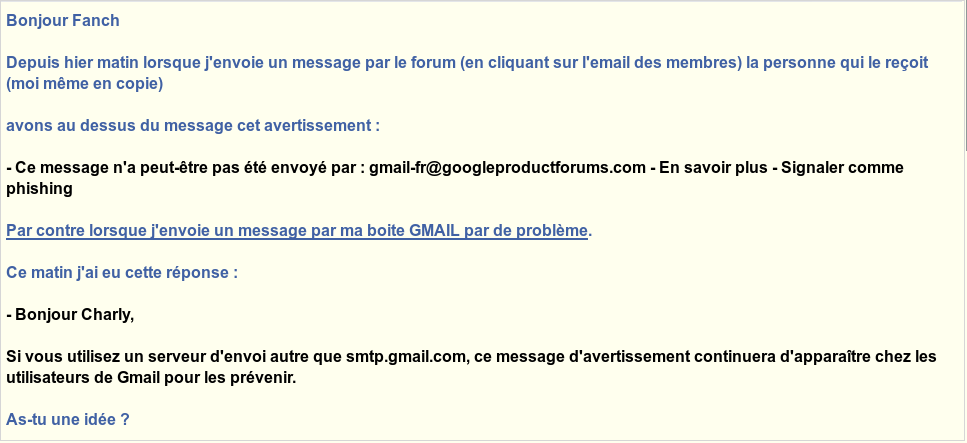Click the "As-tu une idée ?" question
The image size is (967, 443).
click(x=67, y=420)
